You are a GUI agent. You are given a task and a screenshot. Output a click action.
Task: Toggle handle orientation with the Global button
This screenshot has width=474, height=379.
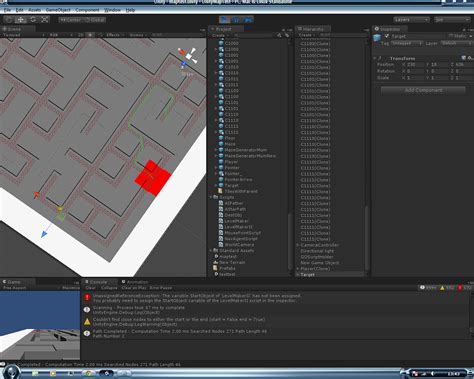pos(94,20)
